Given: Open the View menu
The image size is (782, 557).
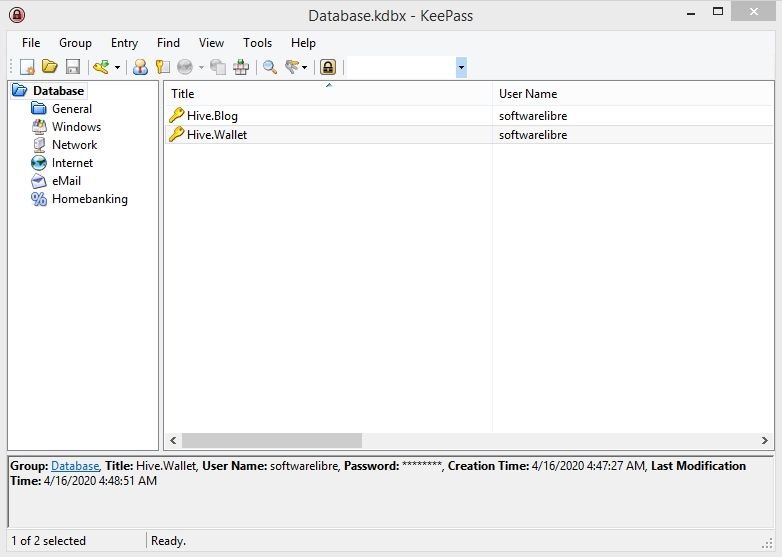Looking at the screenshot, I should click(211, 43).
